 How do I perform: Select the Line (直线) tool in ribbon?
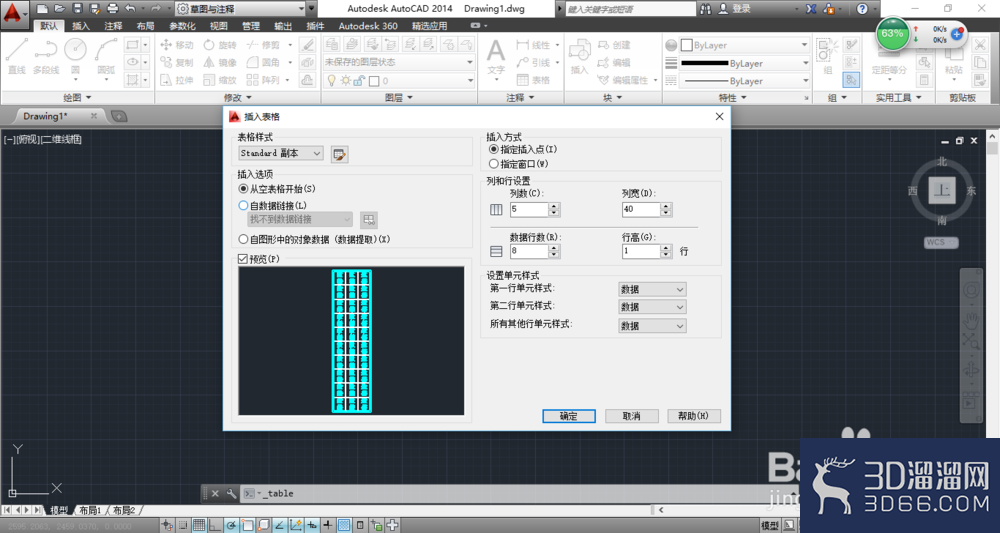[17, 56]
